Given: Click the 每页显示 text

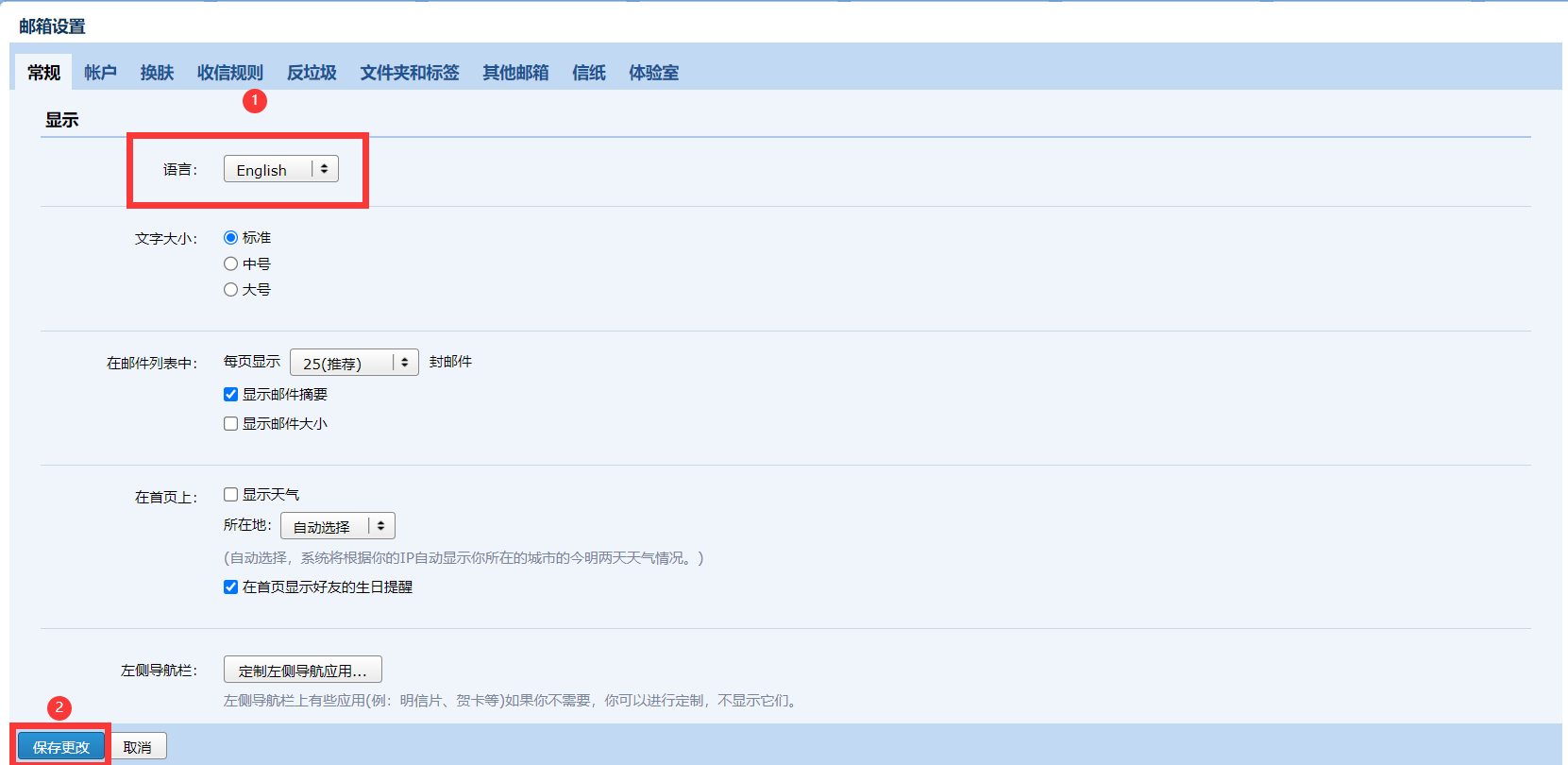Looking at the screenshot, I should click(252, 362).
